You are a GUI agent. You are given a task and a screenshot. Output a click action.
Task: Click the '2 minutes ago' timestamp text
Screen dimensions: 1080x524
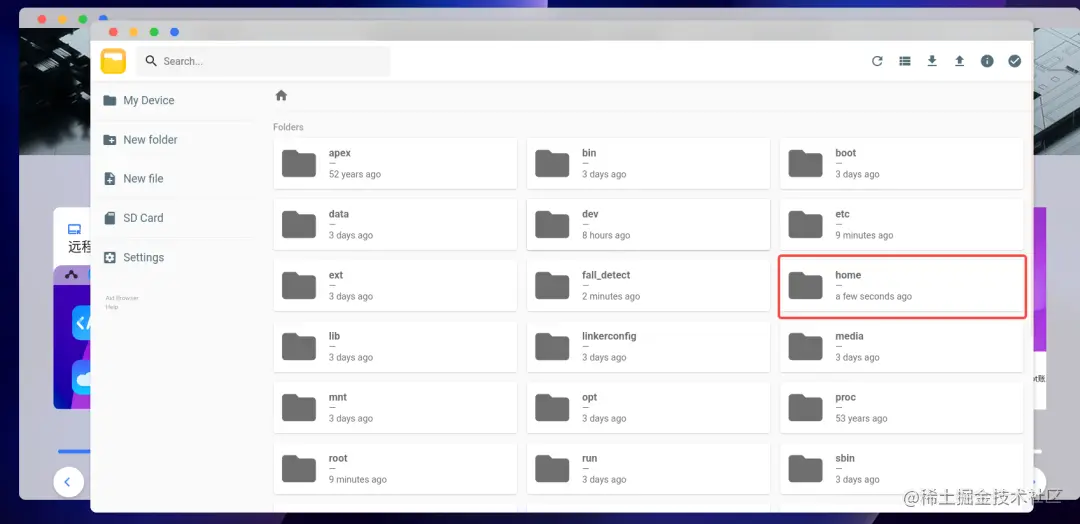click(x=611, y=297)
